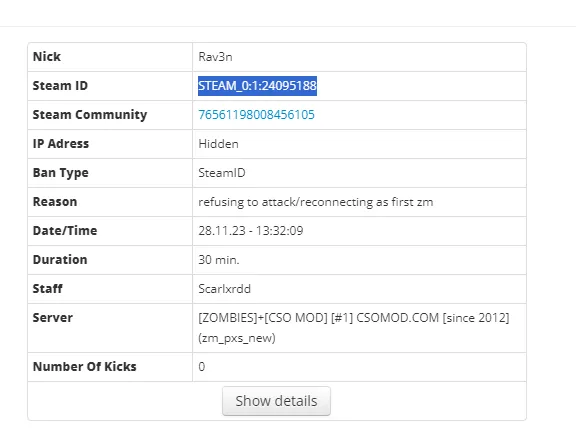Viewport: 576px width, 433px height.
Task: Click the kicks count value 0
Action: [202, 367]
